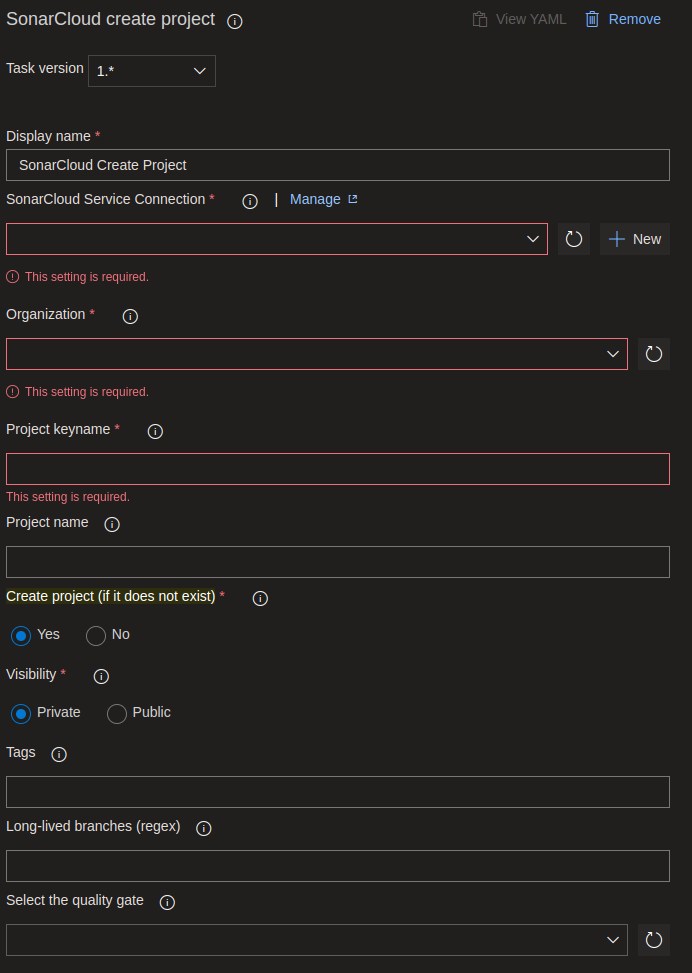Refresh the quality gate list
Viewport: 692px width, 973px height.
(x=654, y=940)
